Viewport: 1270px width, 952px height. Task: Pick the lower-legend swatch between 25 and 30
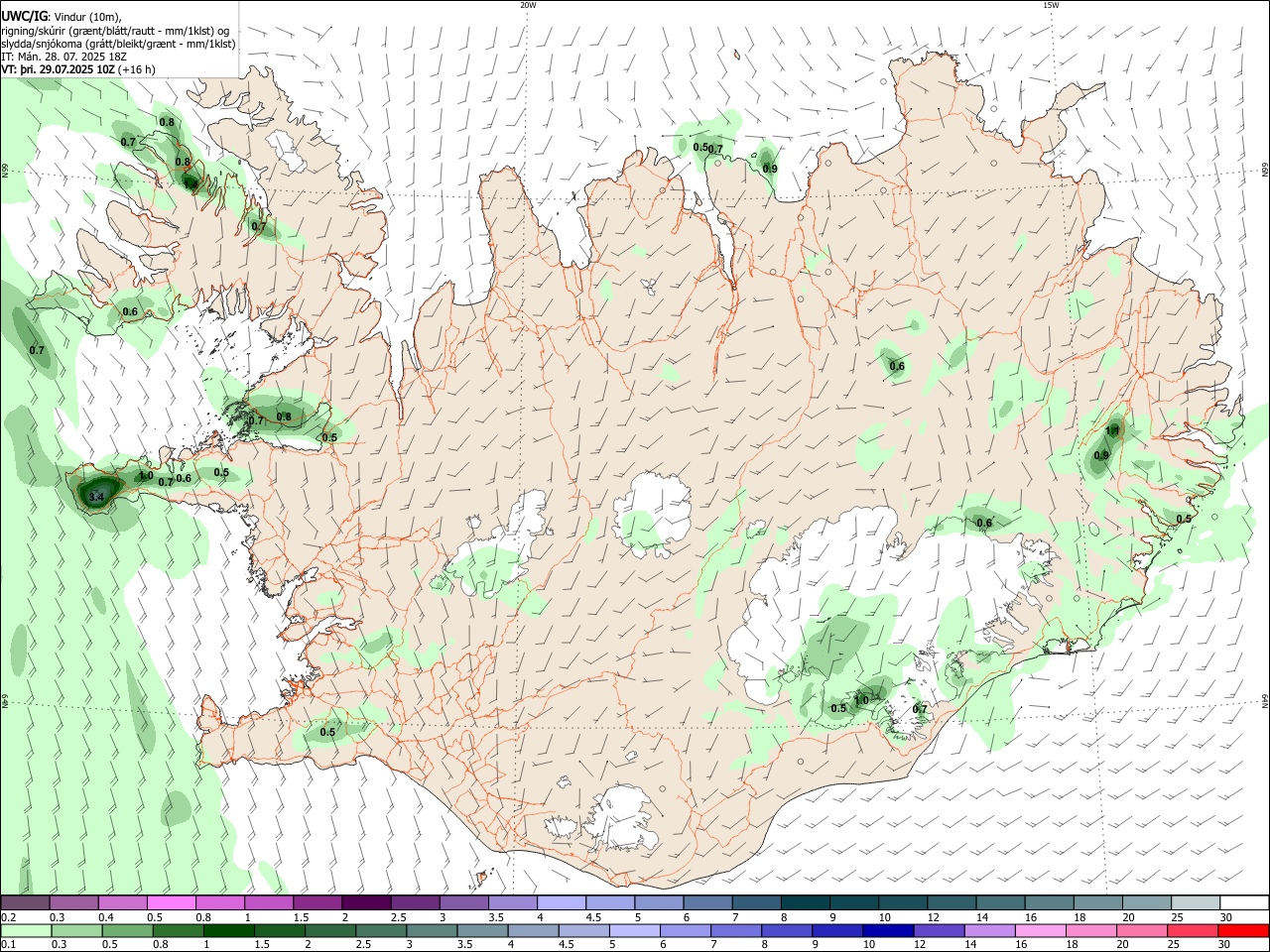(1193, 930)
